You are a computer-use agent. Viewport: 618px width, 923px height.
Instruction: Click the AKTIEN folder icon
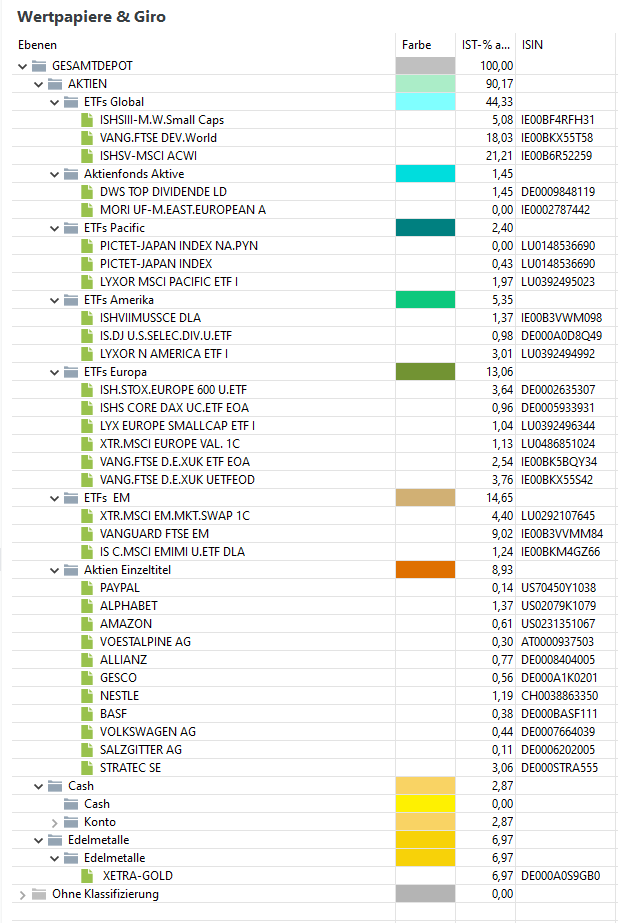[x=55, y=84]
